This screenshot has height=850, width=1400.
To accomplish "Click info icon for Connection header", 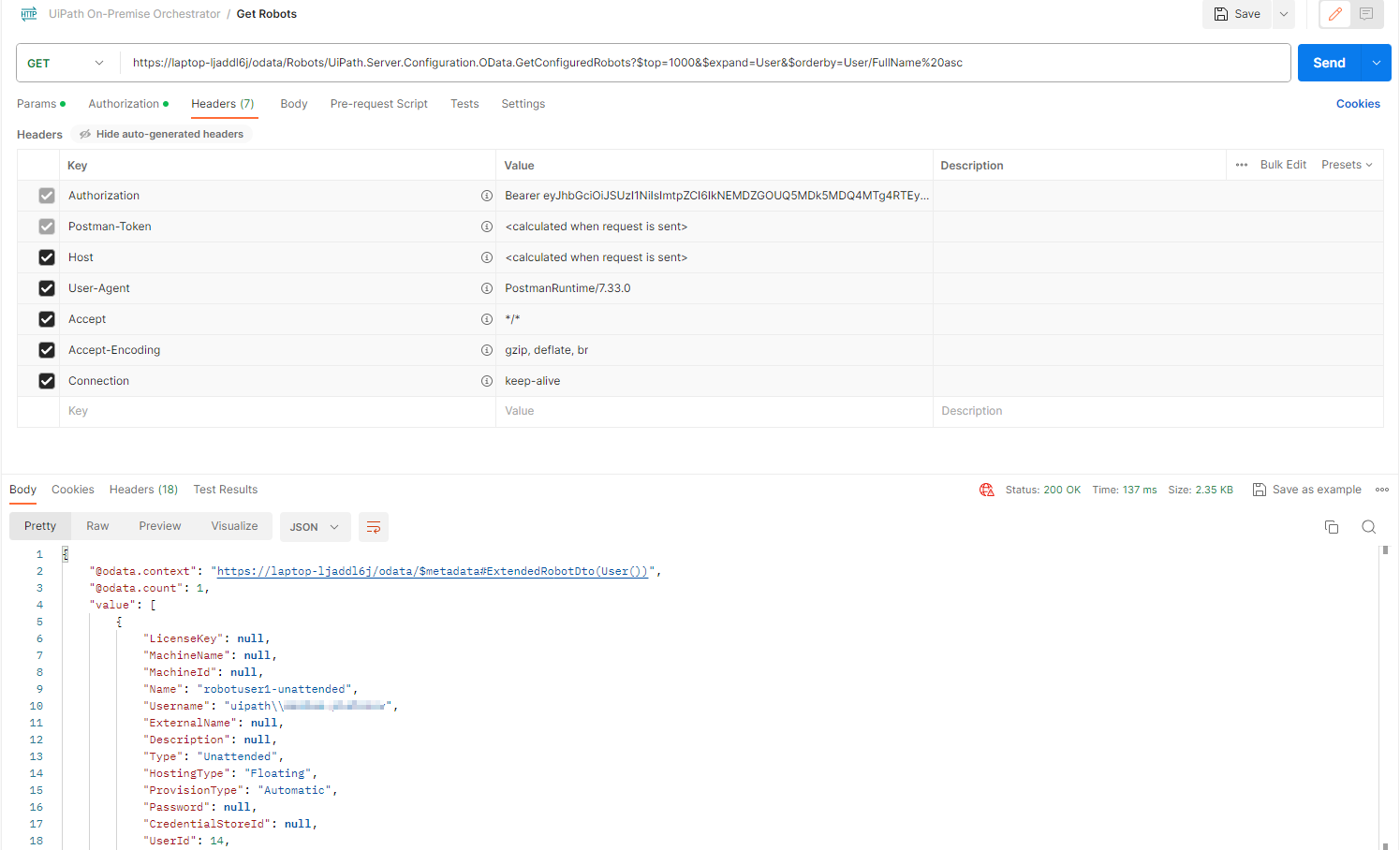I will click(x=487, y=381).
